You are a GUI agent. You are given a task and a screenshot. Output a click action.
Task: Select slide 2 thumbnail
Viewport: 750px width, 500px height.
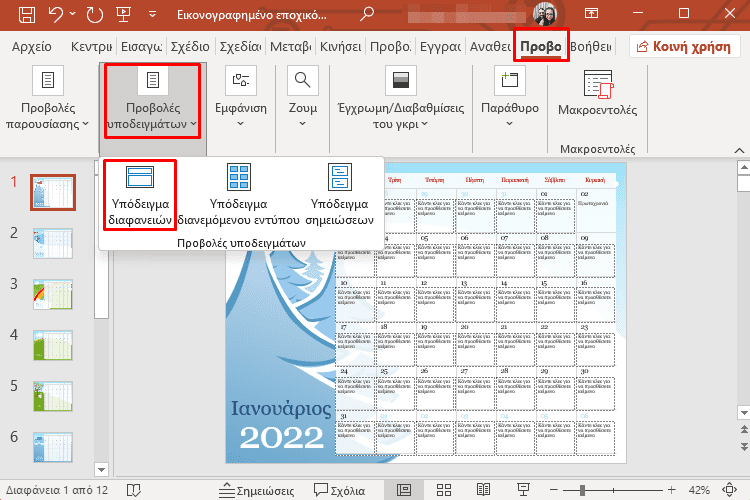coord(53,244)
